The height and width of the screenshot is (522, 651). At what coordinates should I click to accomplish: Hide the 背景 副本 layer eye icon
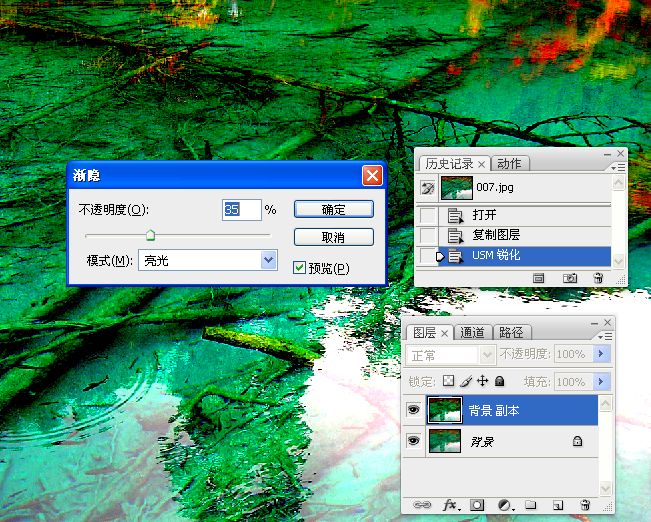point(413,410)
